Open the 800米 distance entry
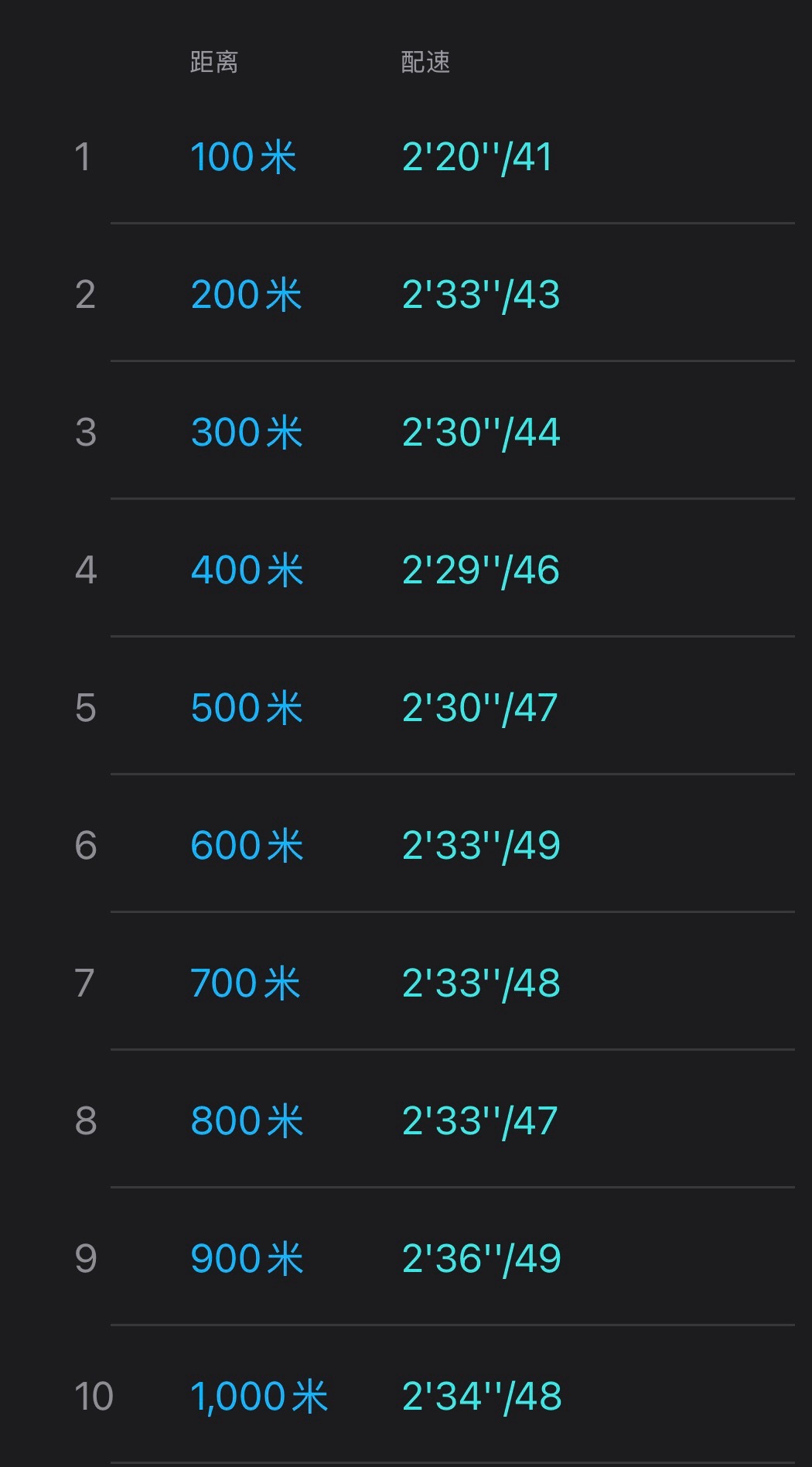The height and width of the screenshot is (1467, 812). pyautogui.click(x=247, y=1121)
